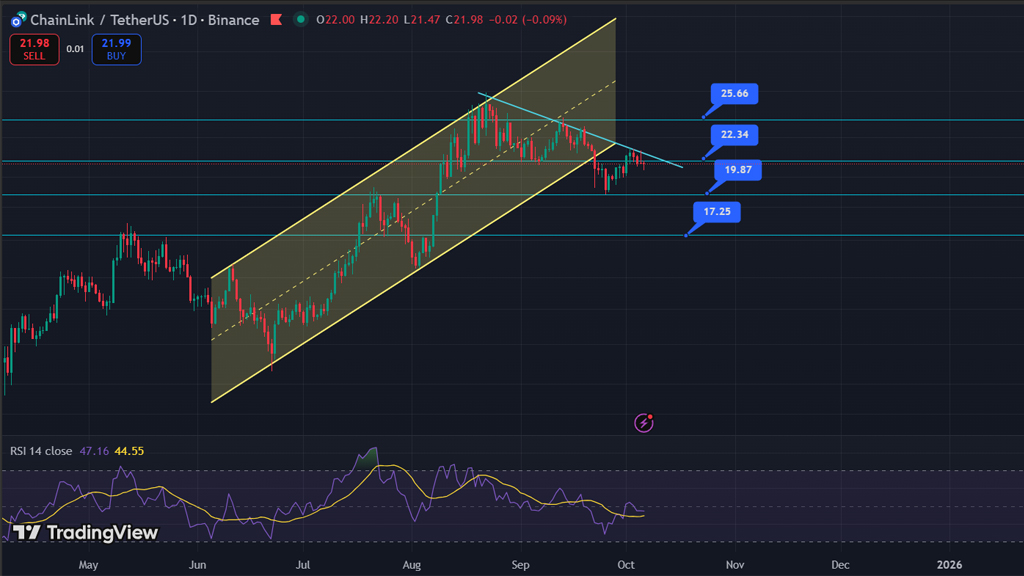
Task: Select the 25.66 price label callout
Action: pos(734,94)
